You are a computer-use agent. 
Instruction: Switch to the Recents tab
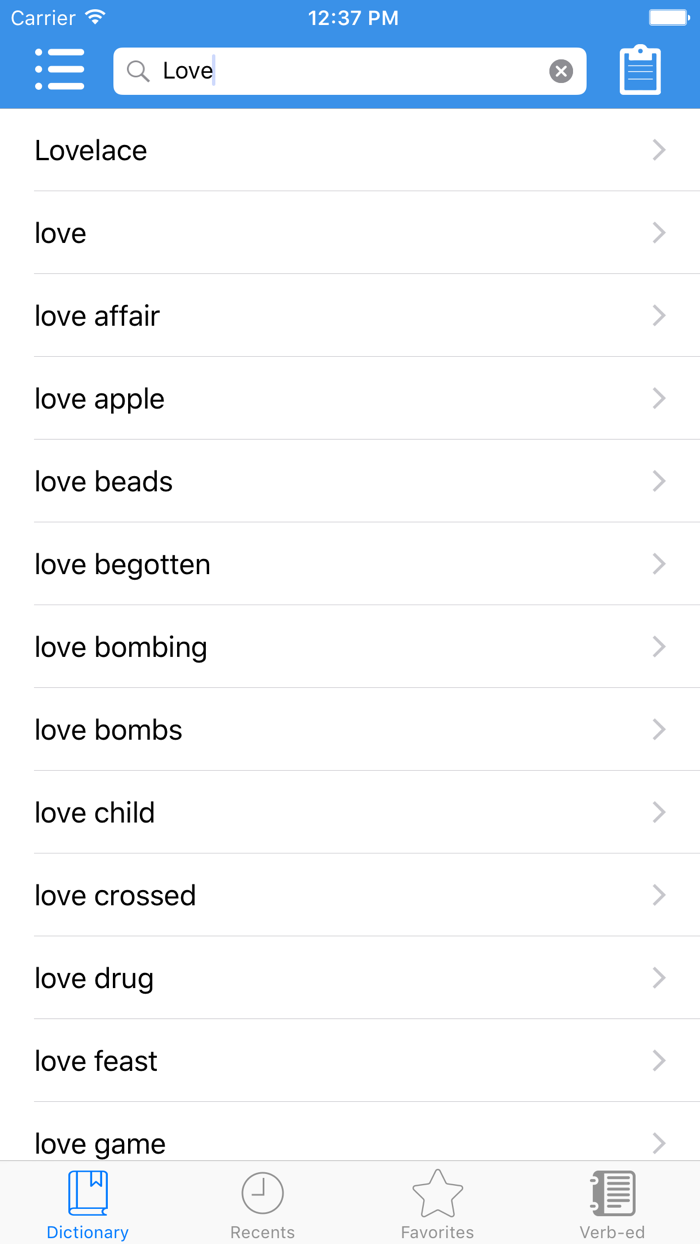click(x=263, y=1204)
